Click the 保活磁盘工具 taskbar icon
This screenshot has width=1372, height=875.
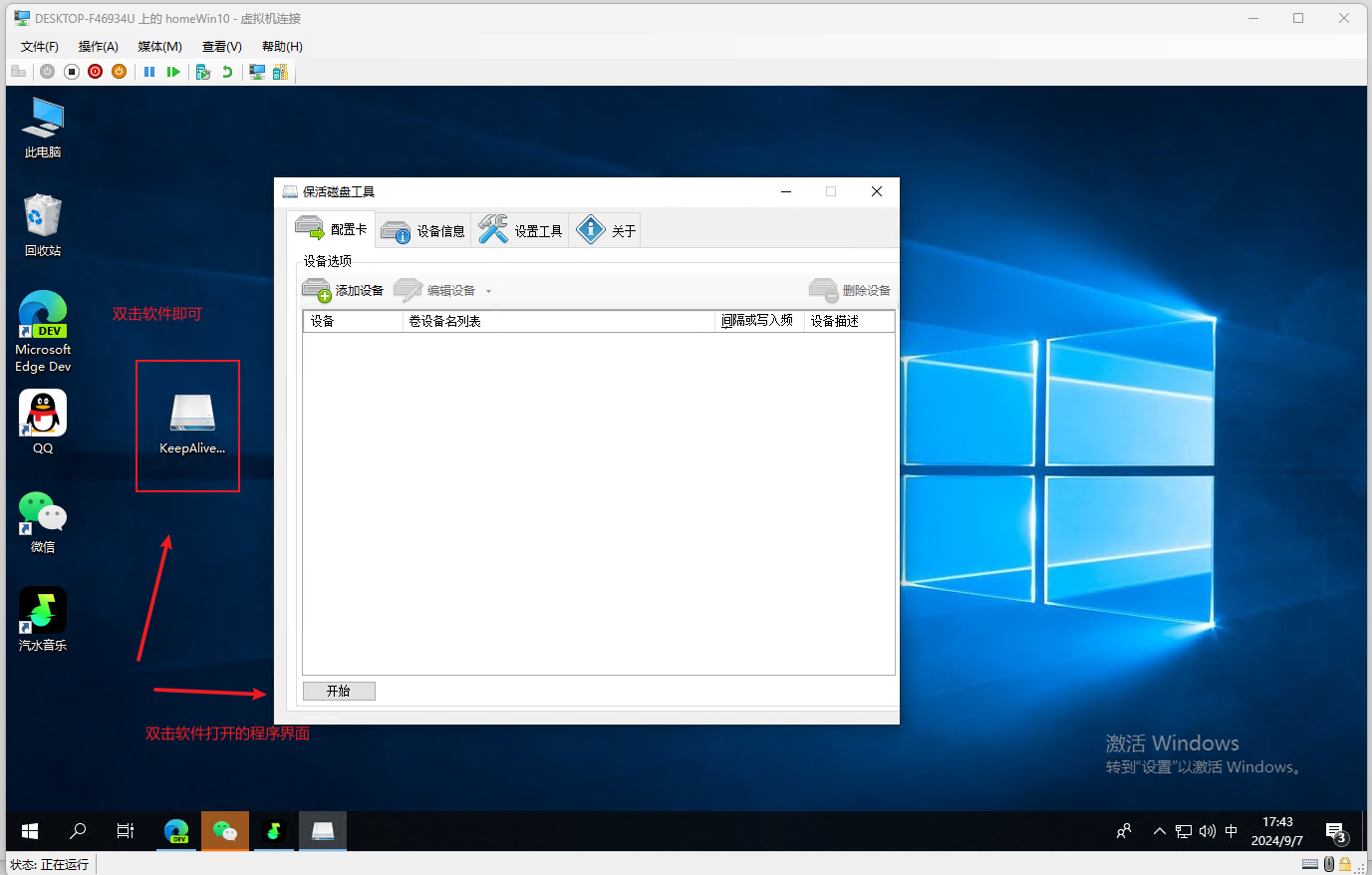323,831
